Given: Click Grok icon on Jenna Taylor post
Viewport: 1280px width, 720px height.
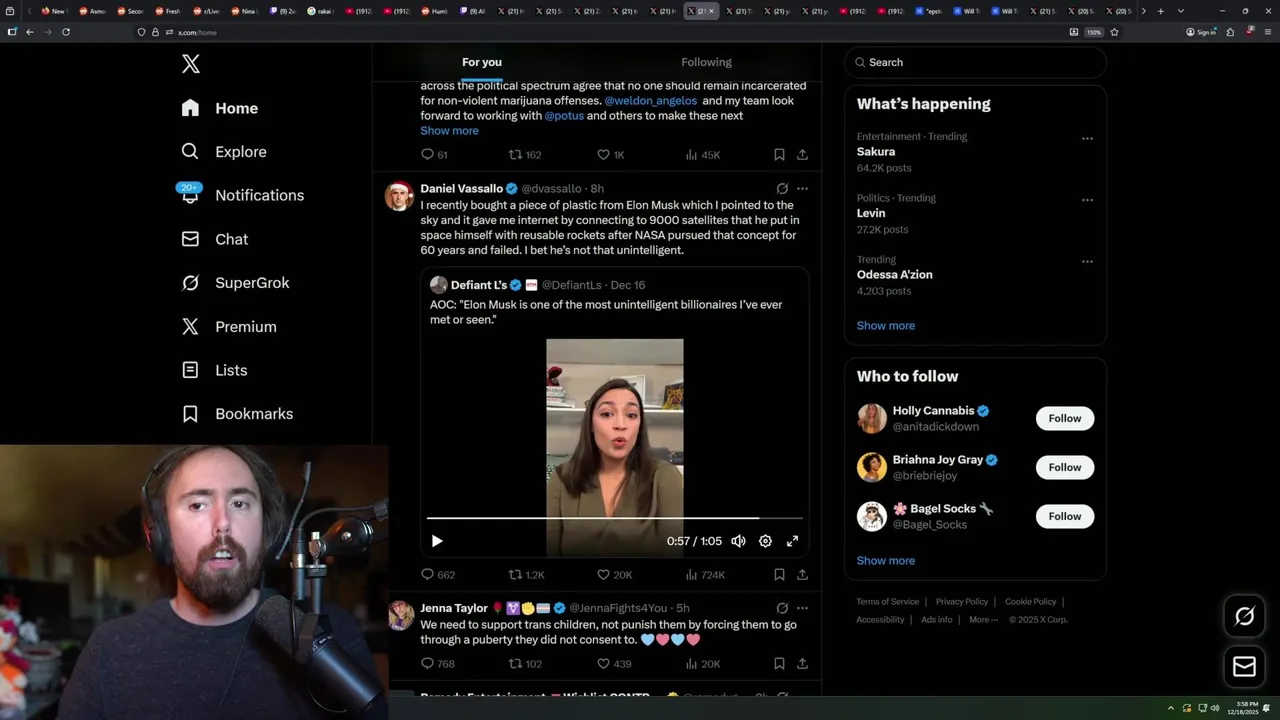Looking at the screenshot, I should pos(782,608).
